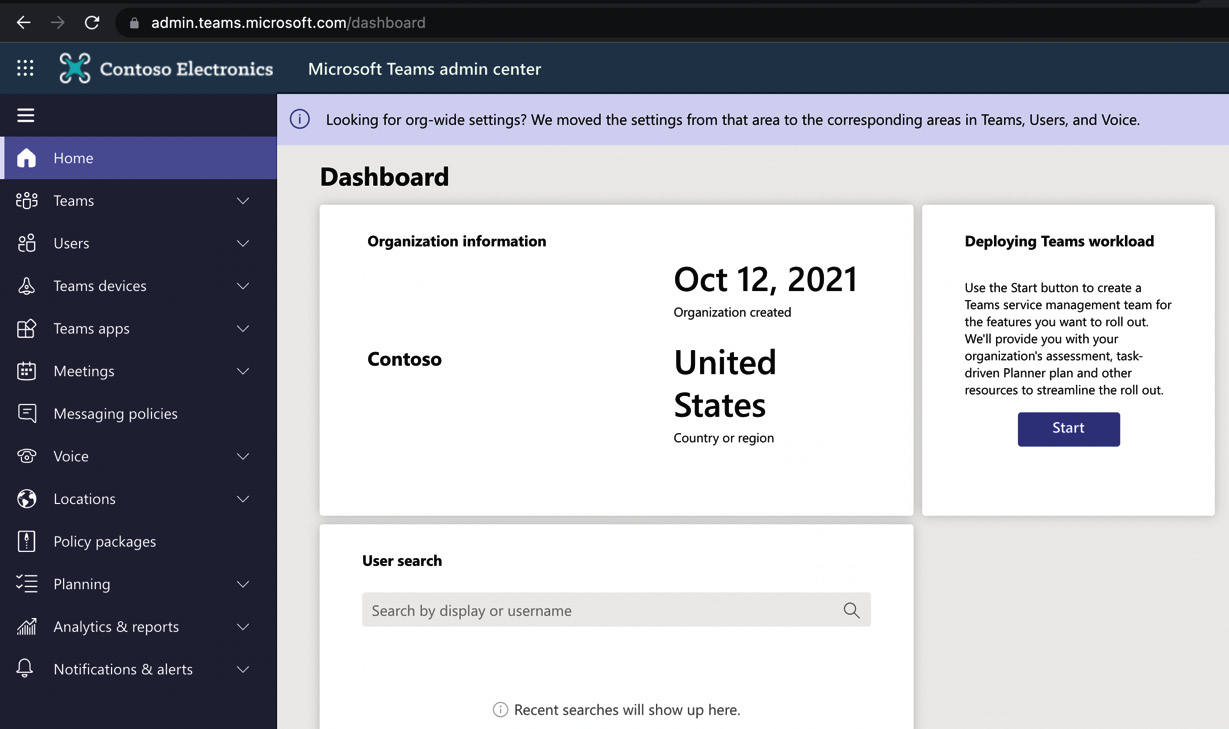
Task: Open Policy packages in the sidebar
Action: pos(138,542)
